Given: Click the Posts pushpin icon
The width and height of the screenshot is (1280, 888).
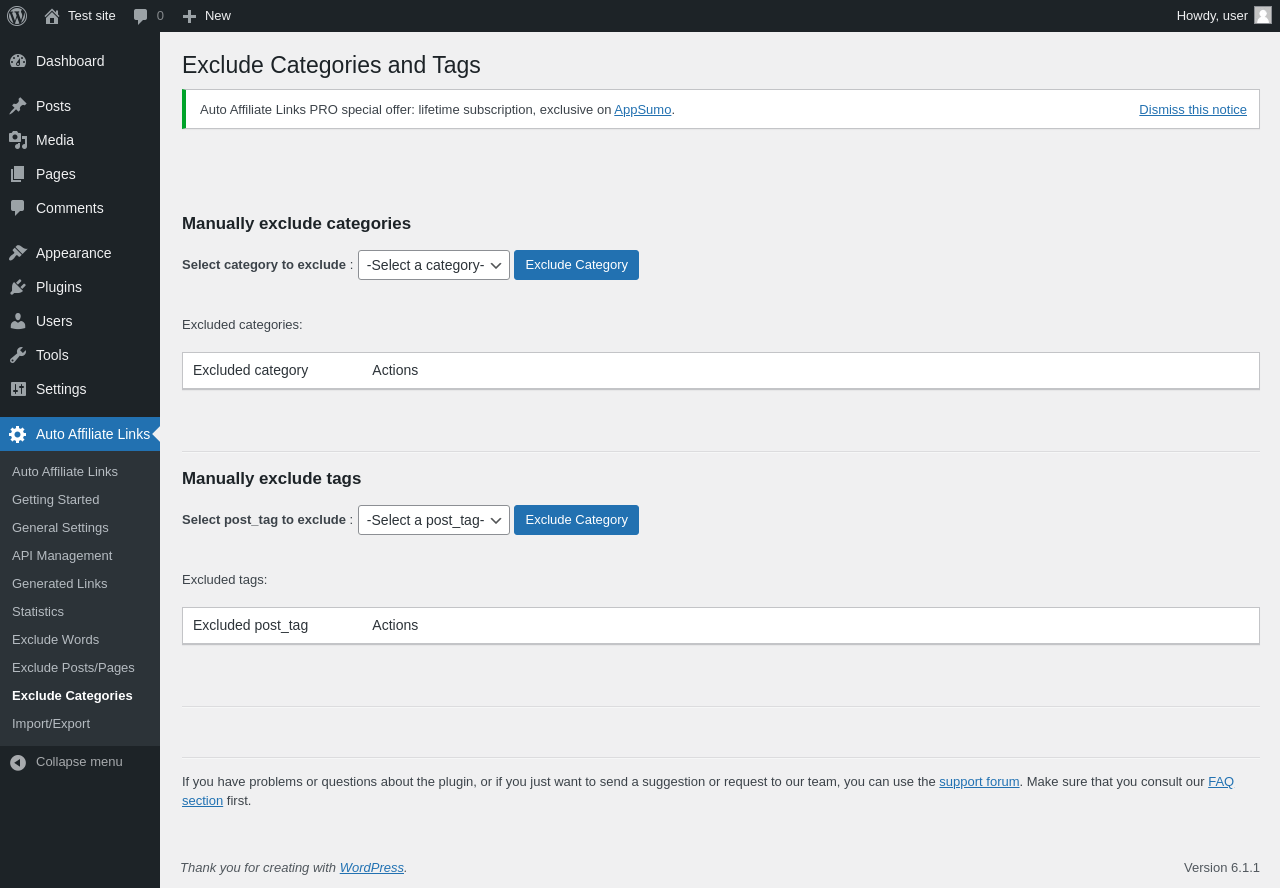Looking at the screenshot, I should [x=18, y=106].
